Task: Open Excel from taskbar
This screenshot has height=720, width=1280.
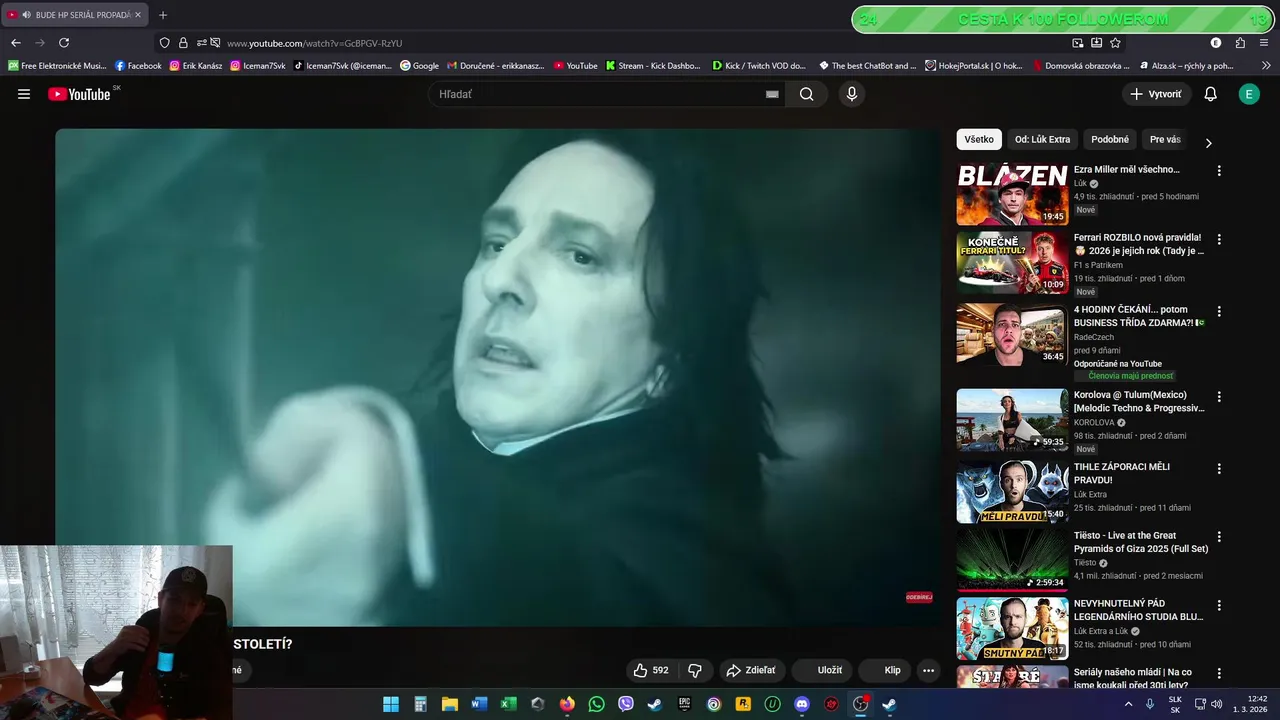Action: [508, 704]
